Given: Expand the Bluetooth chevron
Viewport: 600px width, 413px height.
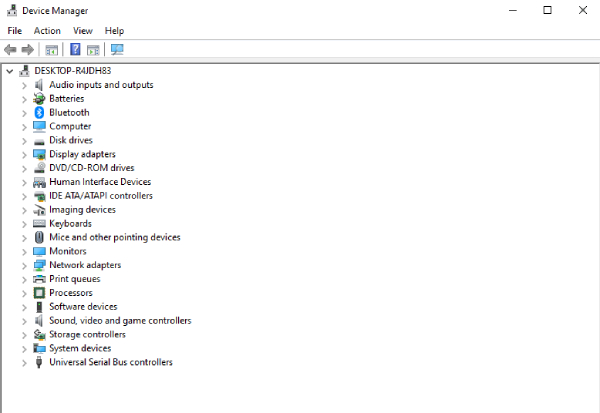Looking at the screenshot, I should 24,113.
